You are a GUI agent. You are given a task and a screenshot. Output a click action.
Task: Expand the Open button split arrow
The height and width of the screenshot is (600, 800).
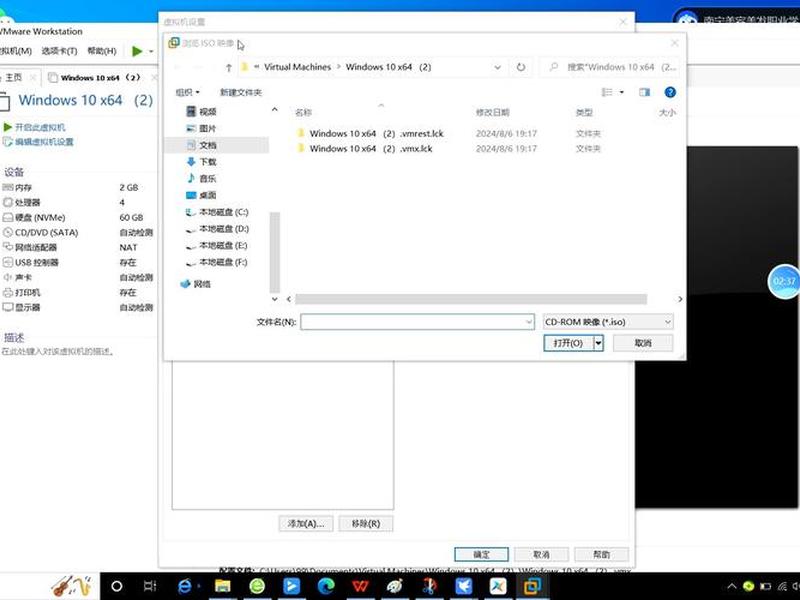tap(598, 343)
